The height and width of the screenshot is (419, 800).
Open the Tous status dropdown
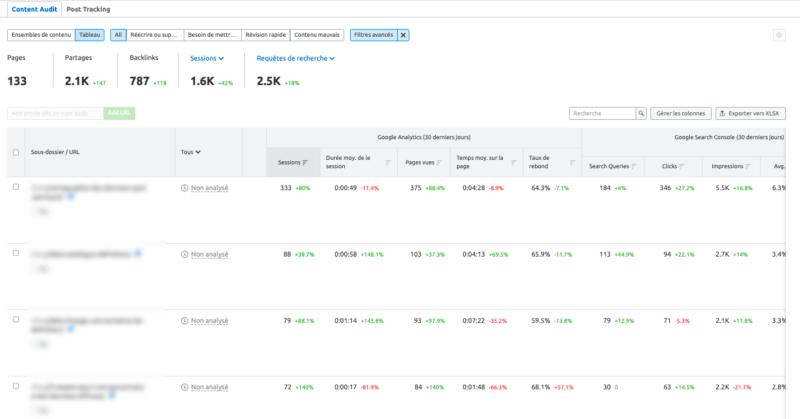tap(191, 152)
